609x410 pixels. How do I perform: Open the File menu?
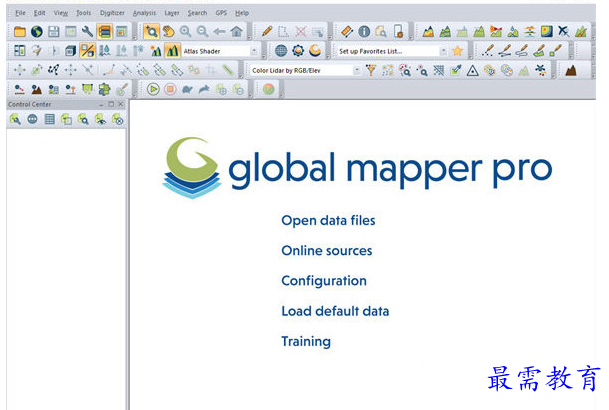20,13
